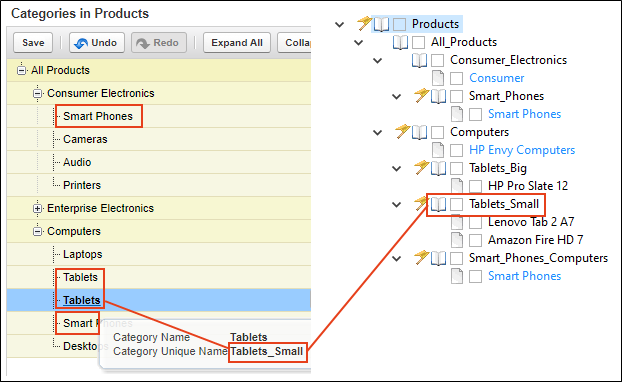Click the Amazon Fire HD 7 page icon
Viewport: 622px width, 382px height.
pyautogui.click(x=457, y=240)
